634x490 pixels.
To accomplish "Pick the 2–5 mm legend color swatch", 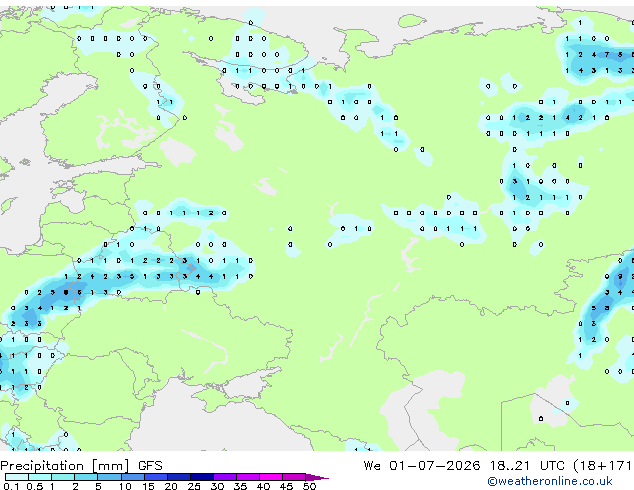I will (86, 477).
